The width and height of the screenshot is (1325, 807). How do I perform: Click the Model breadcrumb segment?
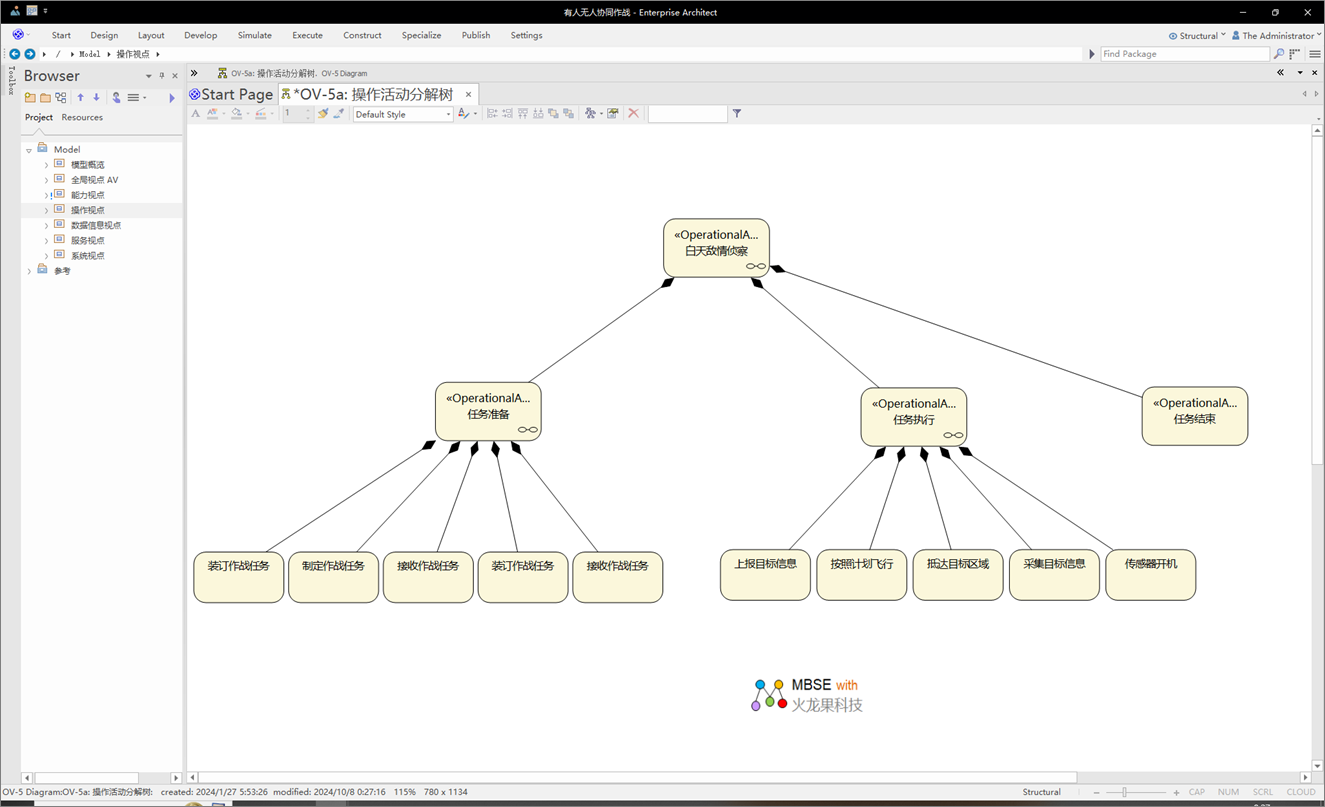90,54
